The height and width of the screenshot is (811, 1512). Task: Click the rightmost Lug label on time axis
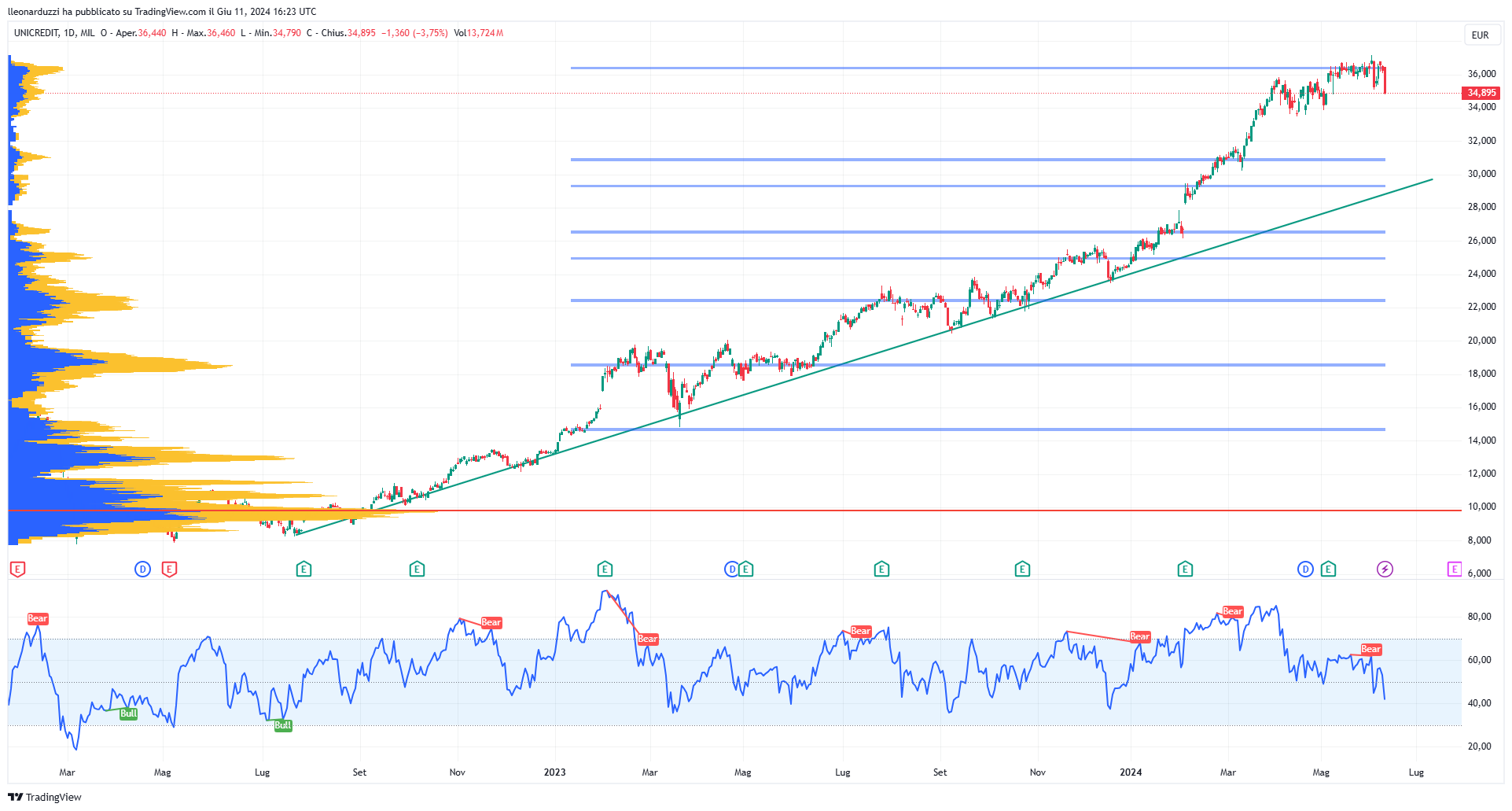1416,772
